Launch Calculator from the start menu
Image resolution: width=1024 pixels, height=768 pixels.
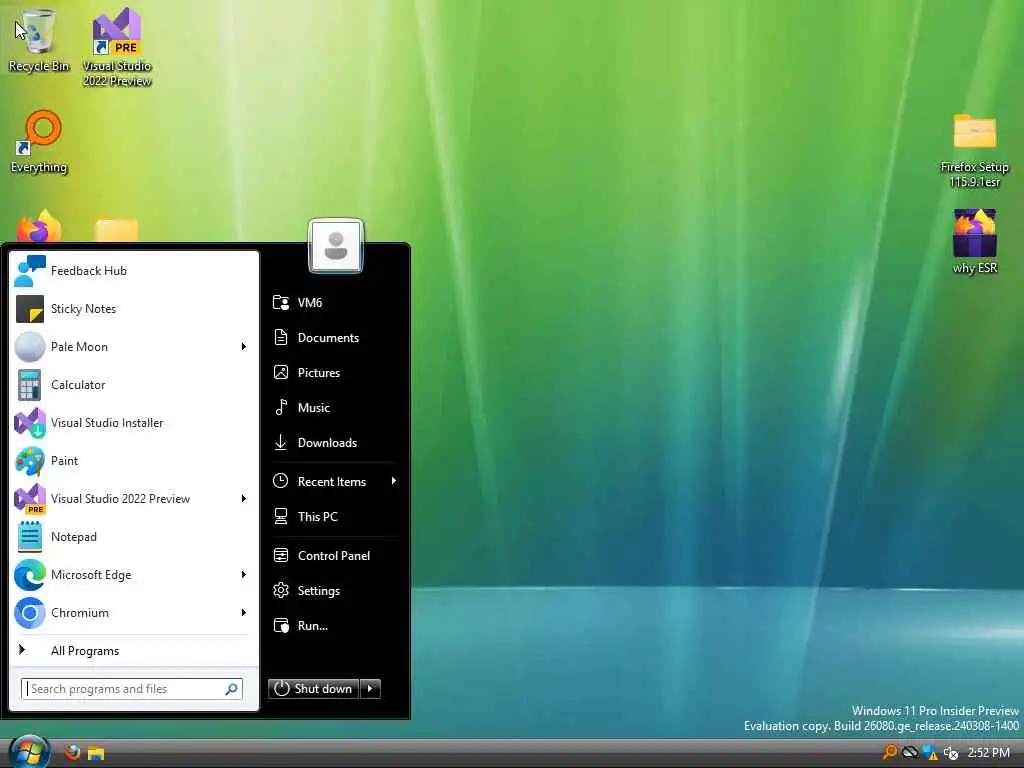[134, 385]
